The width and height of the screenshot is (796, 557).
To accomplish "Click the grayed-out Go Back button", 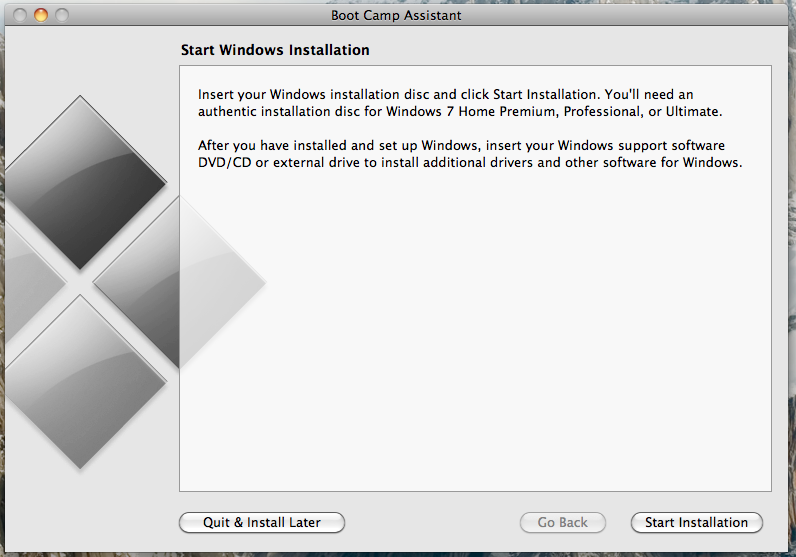I will click(562, 522).
